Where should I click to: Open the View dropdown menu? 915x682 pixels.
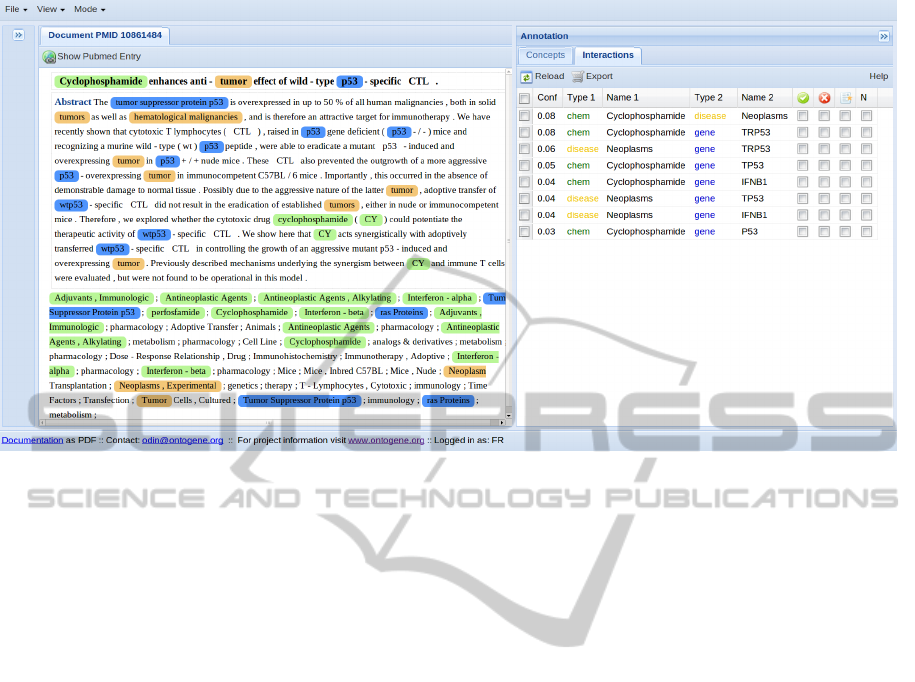coord(50,9)
